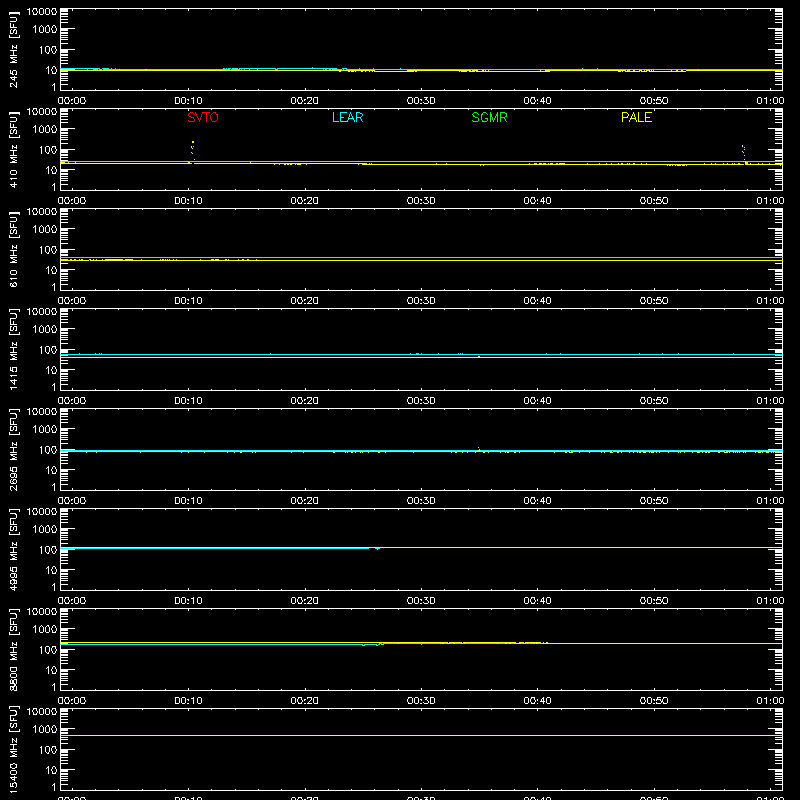This screenshot has height=800, width=800.
Task: Click the 10 y-axis label of 610 MHz panel
Action: 51,270
